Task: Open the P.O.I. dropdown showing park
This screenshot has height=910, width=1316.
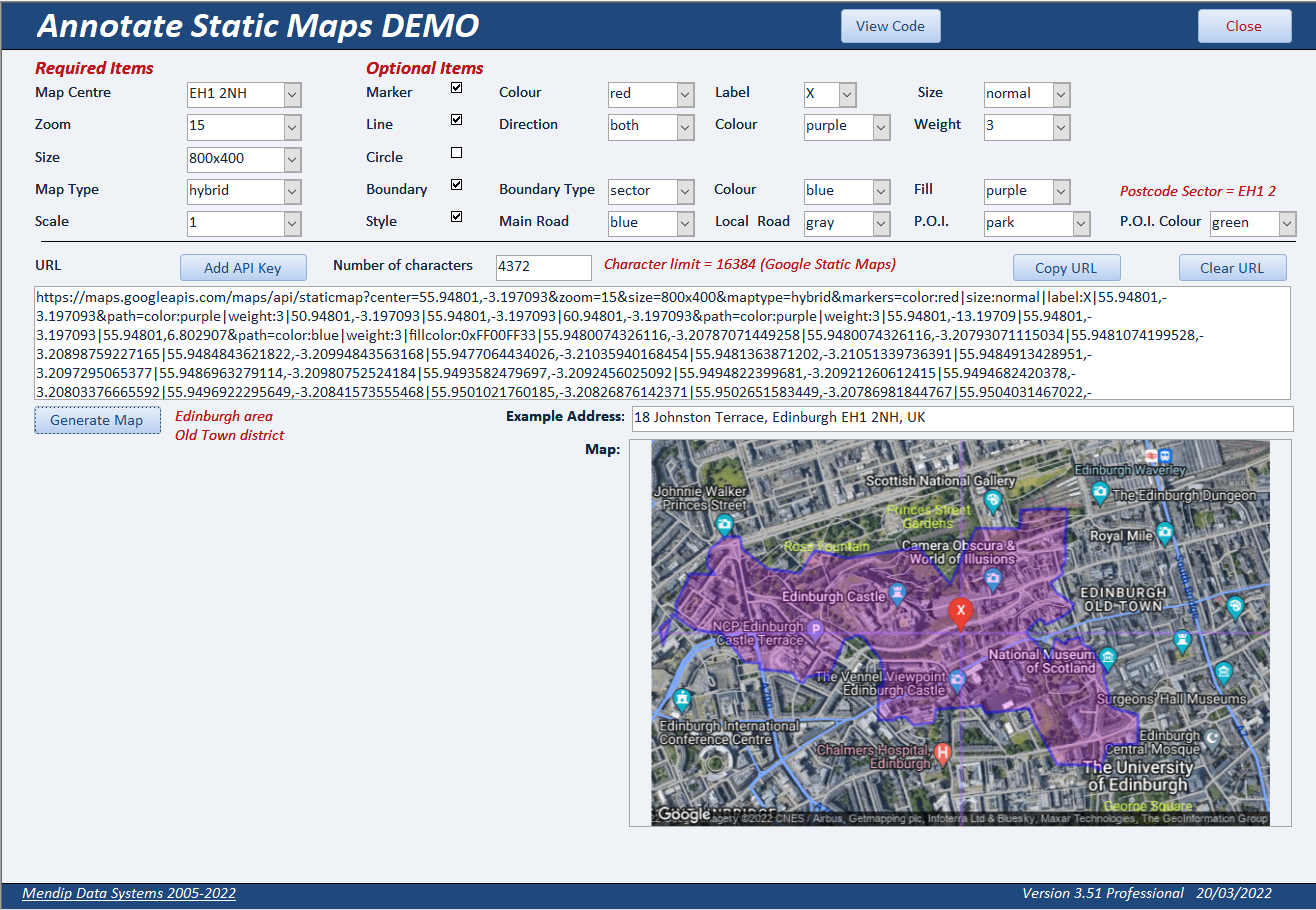Action: [1081, 223]
